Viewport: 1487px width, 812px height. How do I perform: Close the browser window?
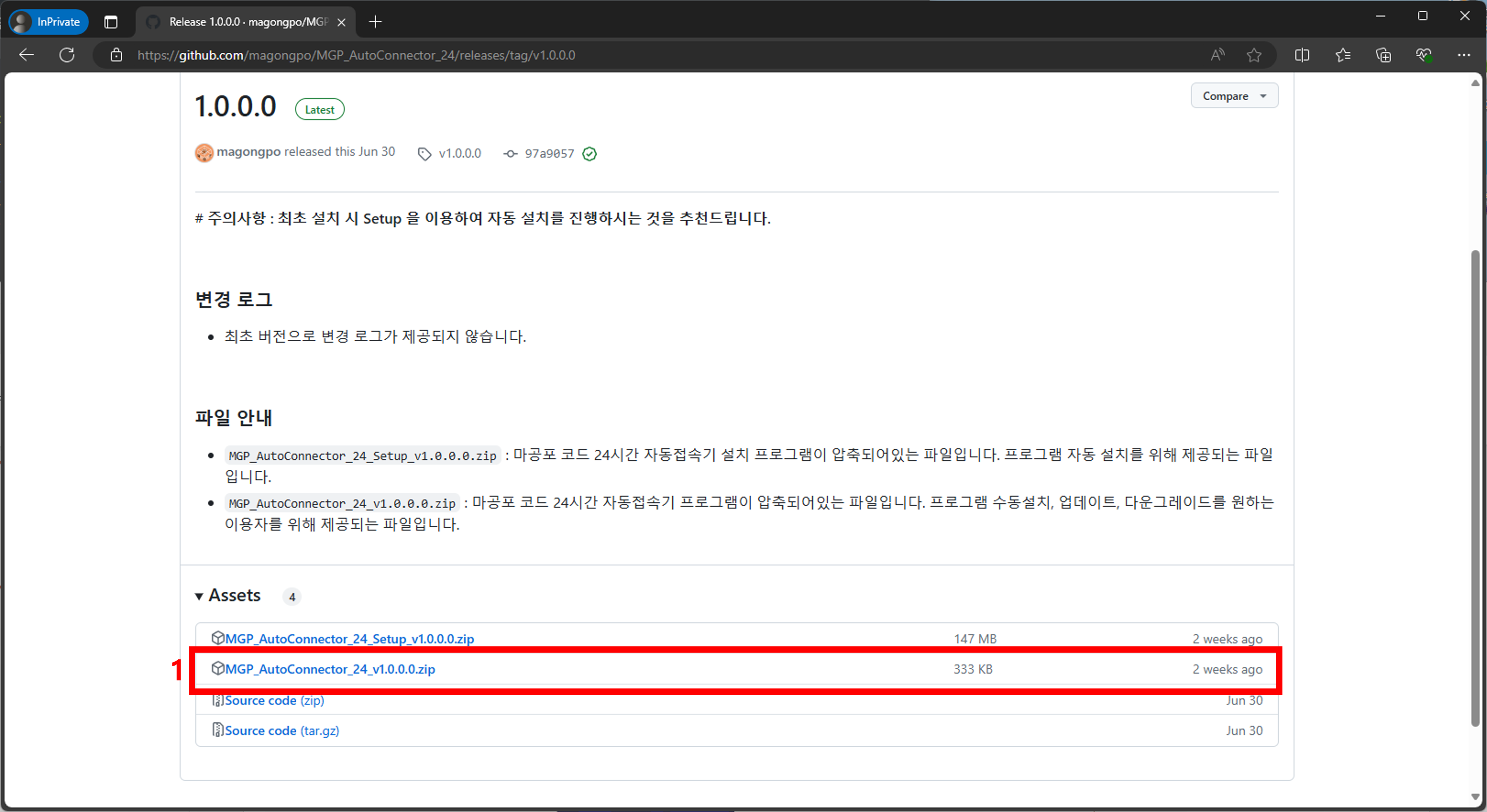pos(1465,16)
